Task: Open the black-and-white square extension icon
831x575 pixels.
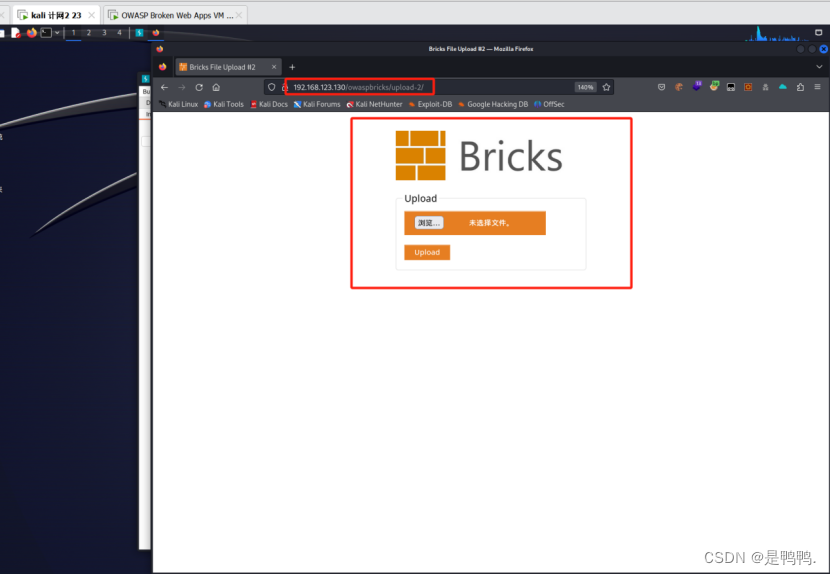Action: 731,87
